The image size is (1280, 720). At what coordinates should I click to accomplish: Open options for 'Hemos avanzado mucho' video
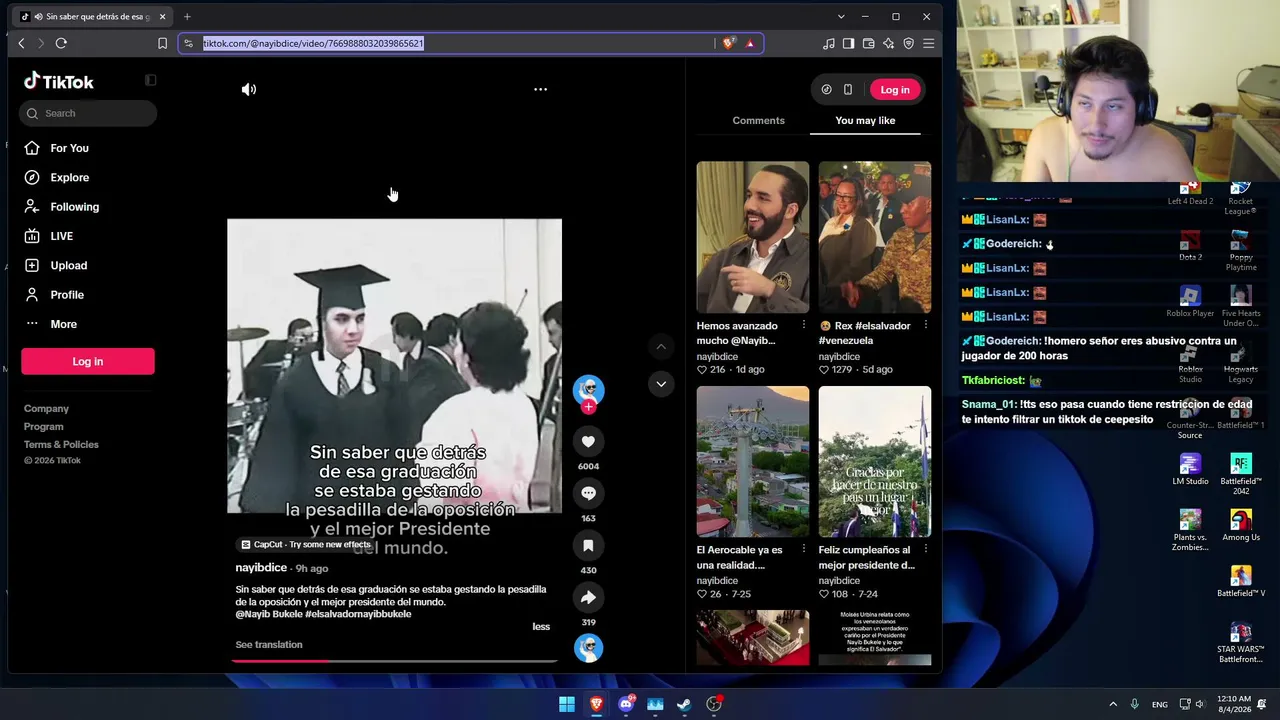pos(803,325)
